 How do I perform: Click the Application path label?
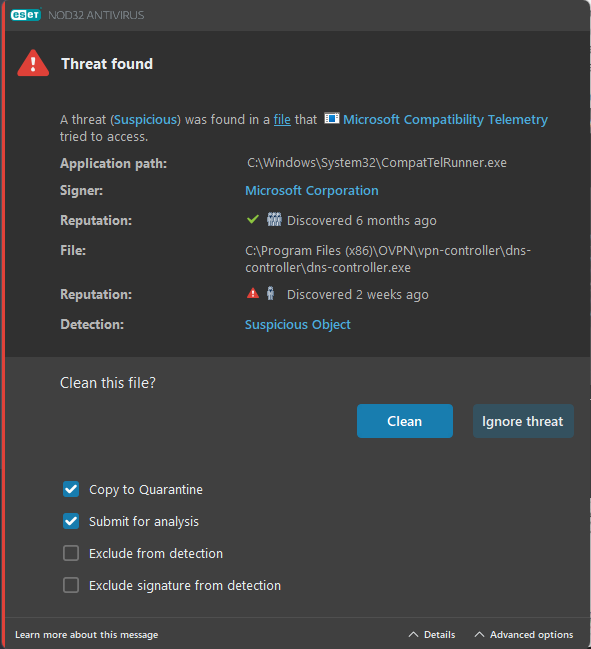[113, 163]
